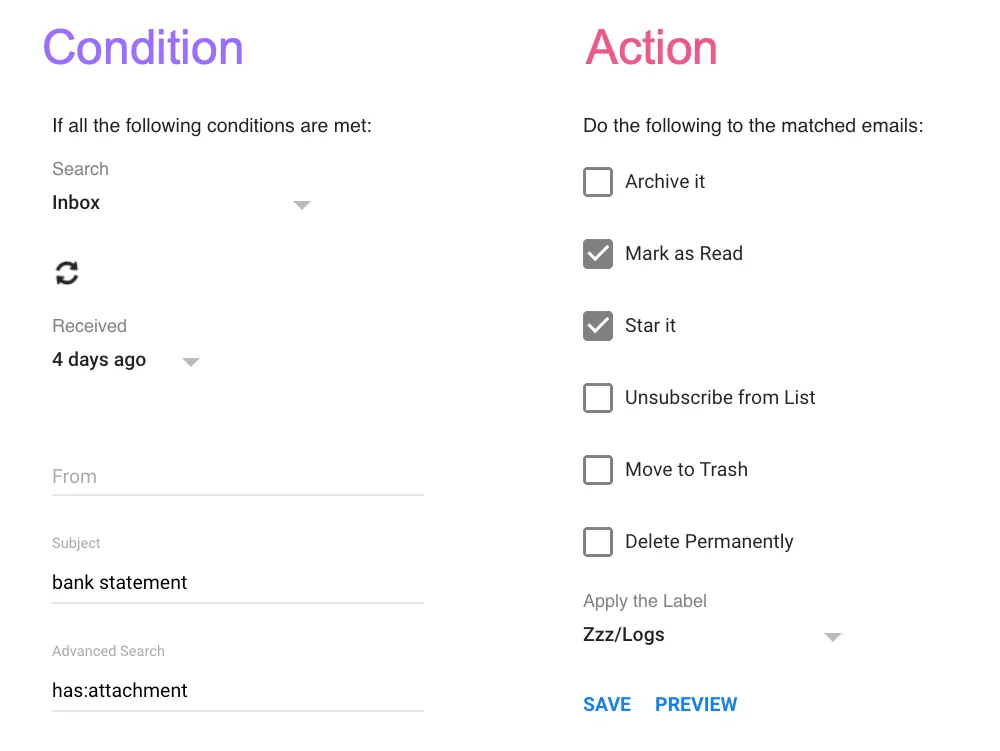Select the Subject field containing bank statement
The height and width of the screenshot is (751, 1000).
click(237, 583)
